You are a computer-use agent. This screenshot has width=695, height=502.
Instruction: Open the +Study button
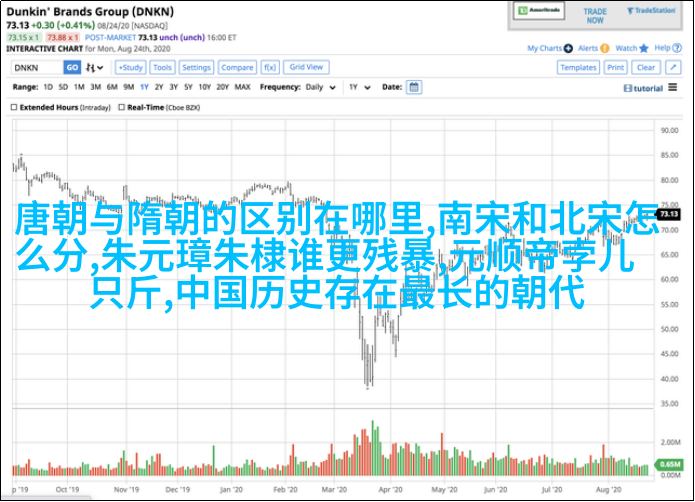(x=130, y=68)
